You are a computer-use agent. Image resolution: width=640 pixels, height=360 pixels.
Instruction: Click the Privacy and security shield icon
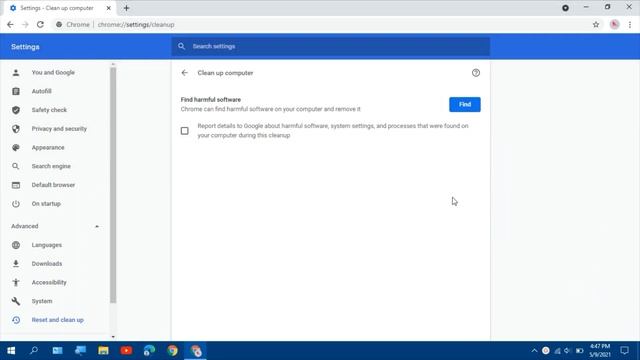(16, 129)
